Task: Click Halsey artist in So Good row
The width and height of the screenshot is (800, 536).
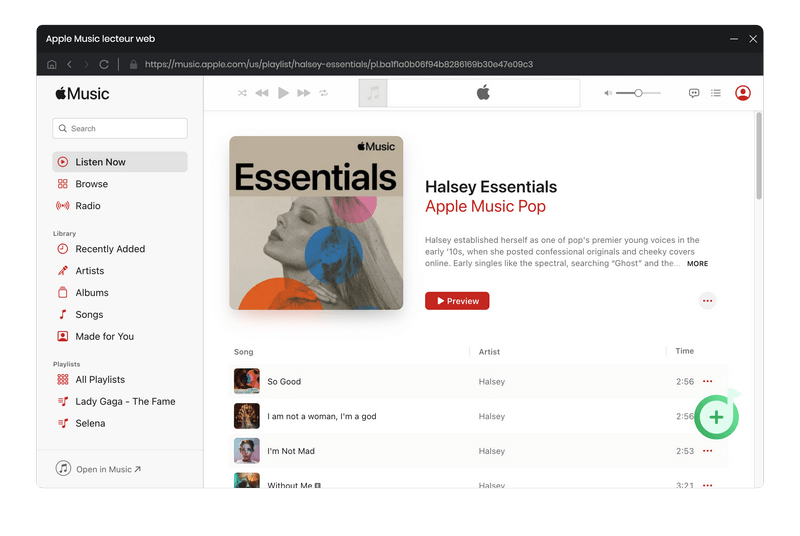Action: tap(492, 381)
